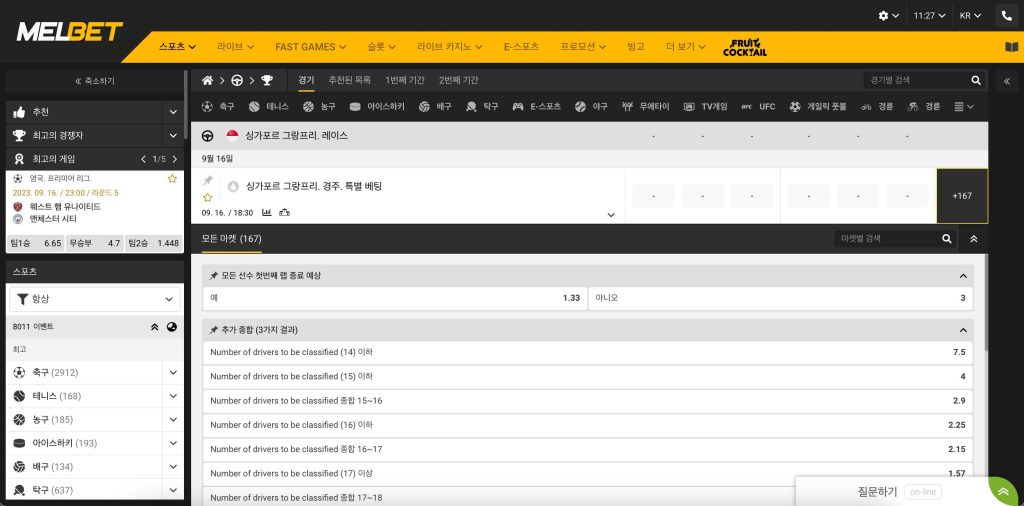Select UFC sport filter
The image size is (1024, 506).
tap(758, 106)
